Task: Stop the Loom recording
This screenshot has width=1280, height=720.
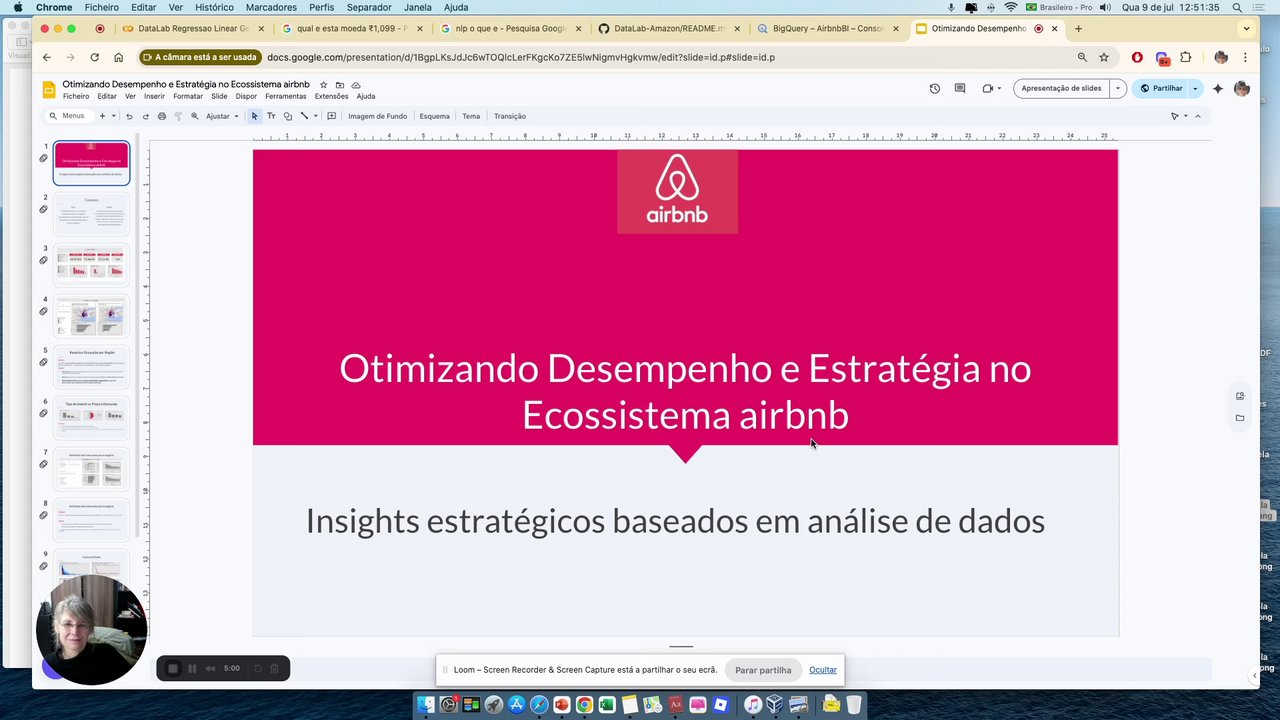Action: point(172,668)
